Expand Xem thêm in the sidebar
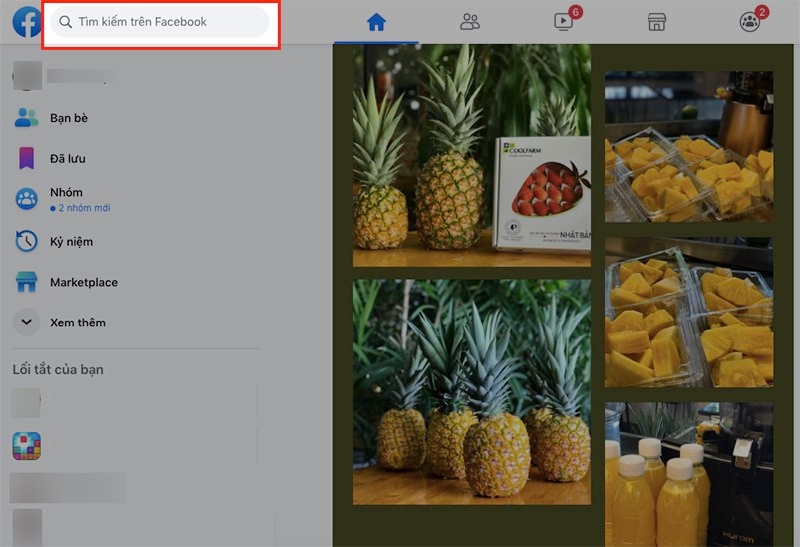 77,322
